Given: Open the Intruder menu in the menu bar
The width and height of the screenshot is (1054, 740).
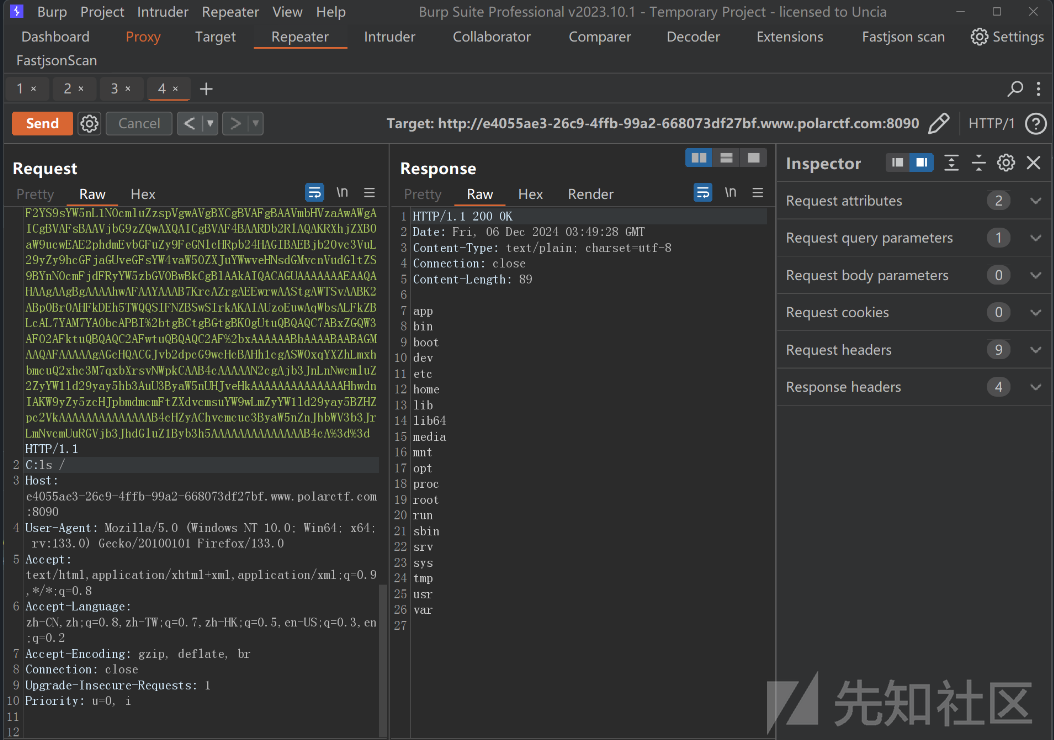Looking at the screenshot, I should [x=163, y=12].
